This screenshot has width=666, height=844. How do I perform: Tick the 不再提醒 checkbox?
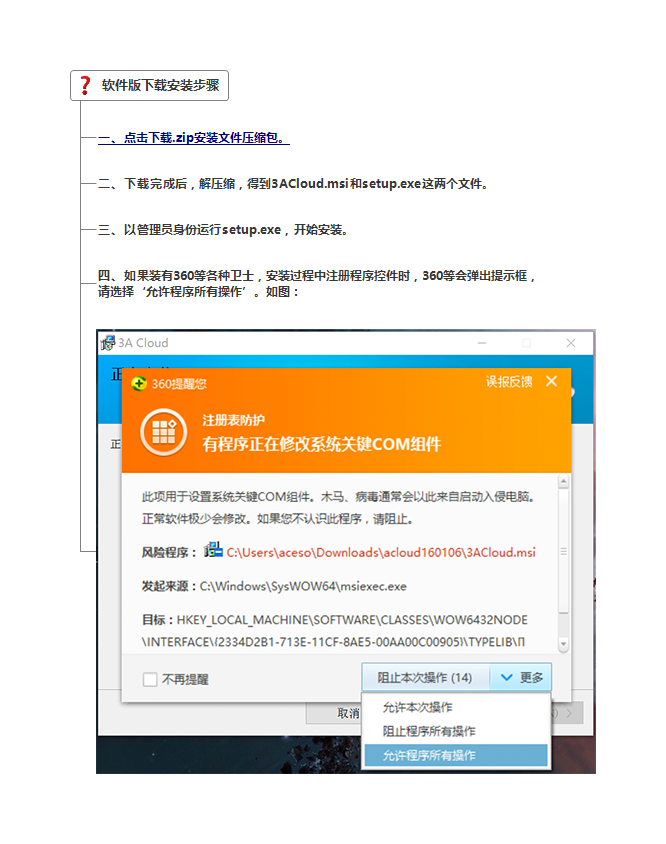coord(150,679)
